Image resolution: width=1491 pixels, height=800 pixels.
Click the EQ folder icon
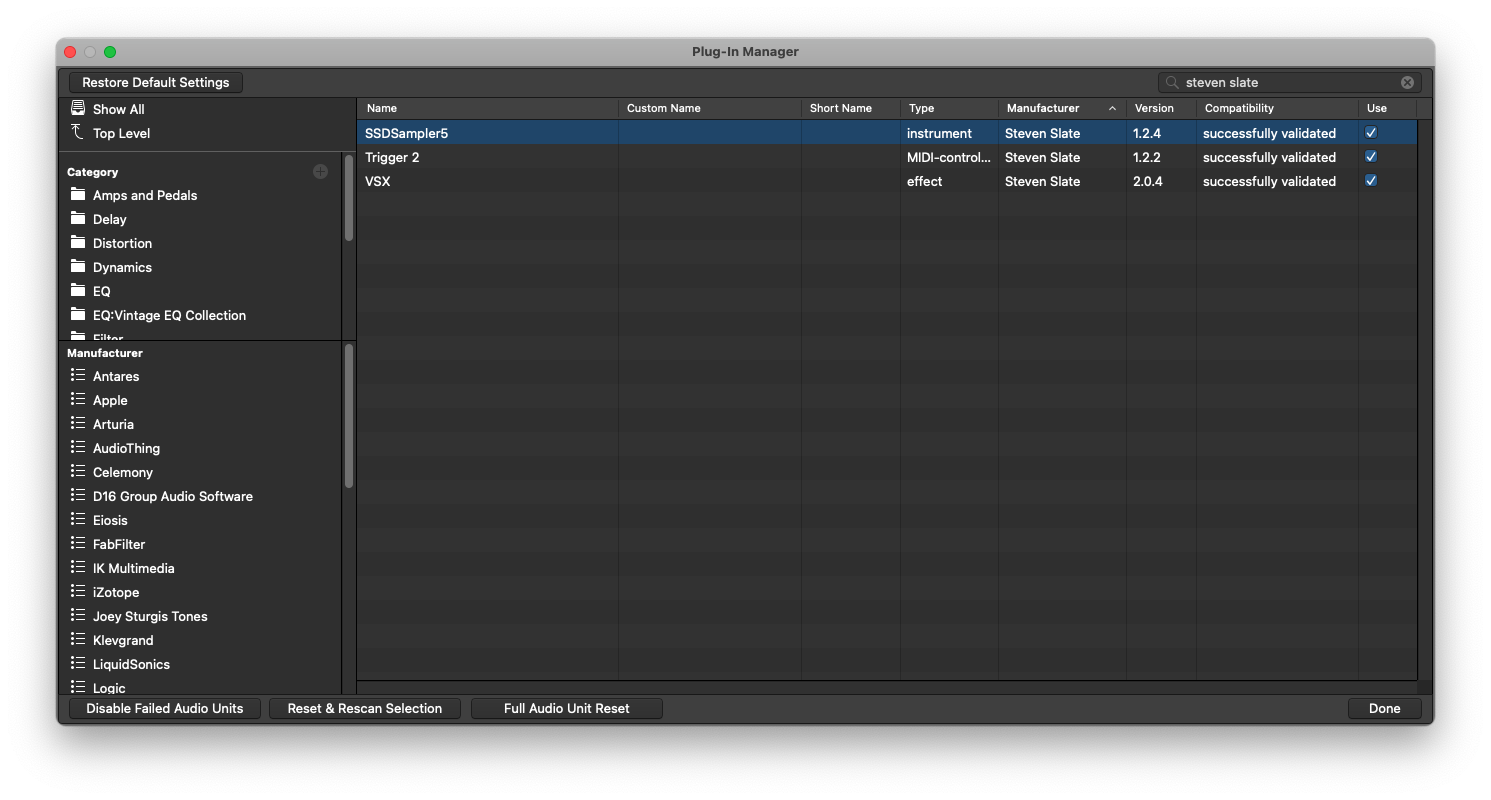(x=78, y=290)
